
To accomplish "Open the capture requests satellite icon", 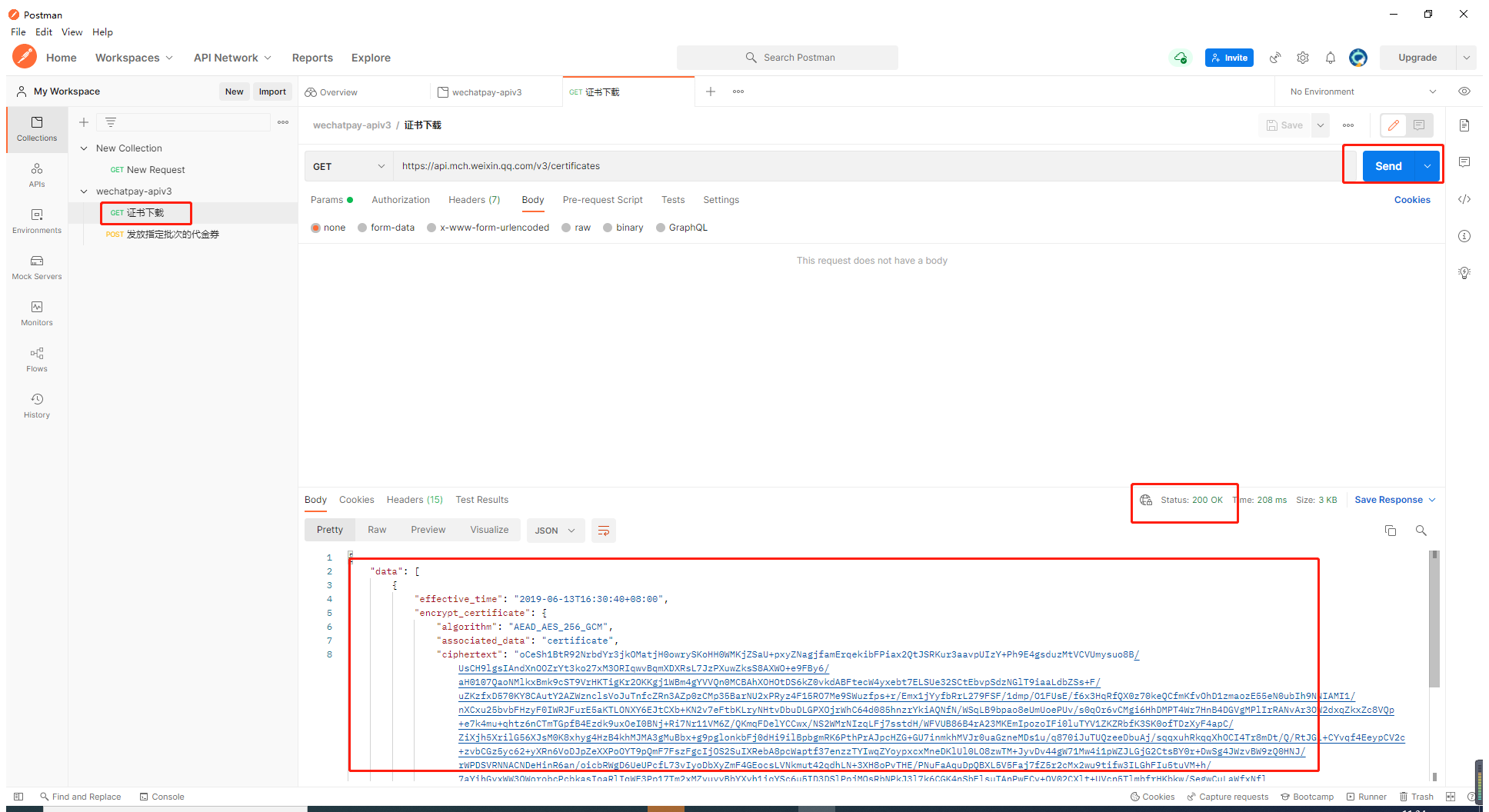I will click(x=1275, y=58).
